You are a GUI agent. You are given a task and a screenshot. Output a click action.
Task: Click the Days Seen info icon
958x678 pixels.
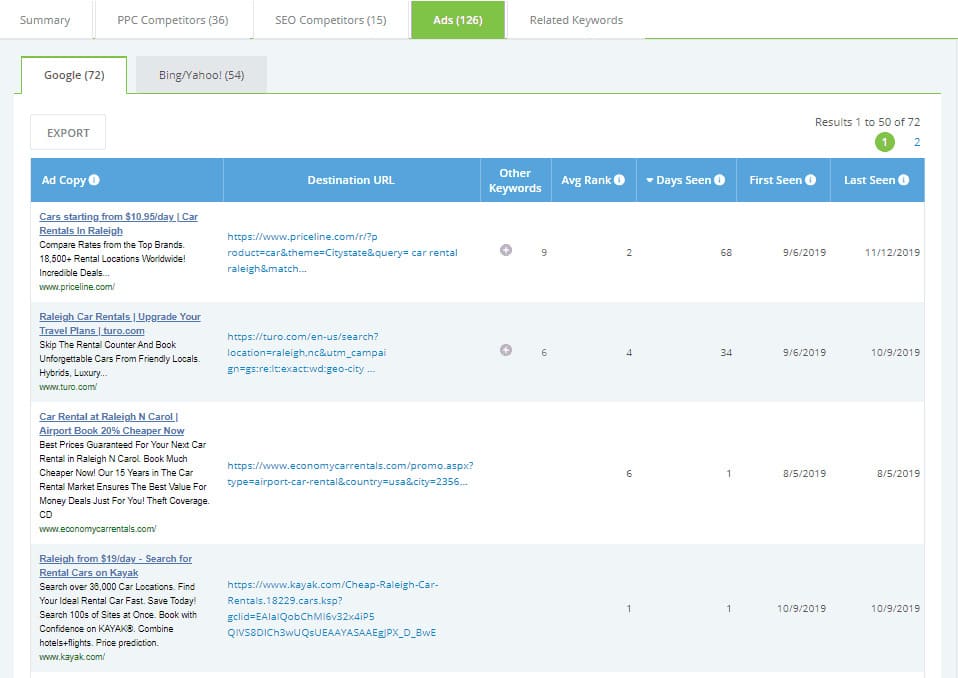point(720,180)
